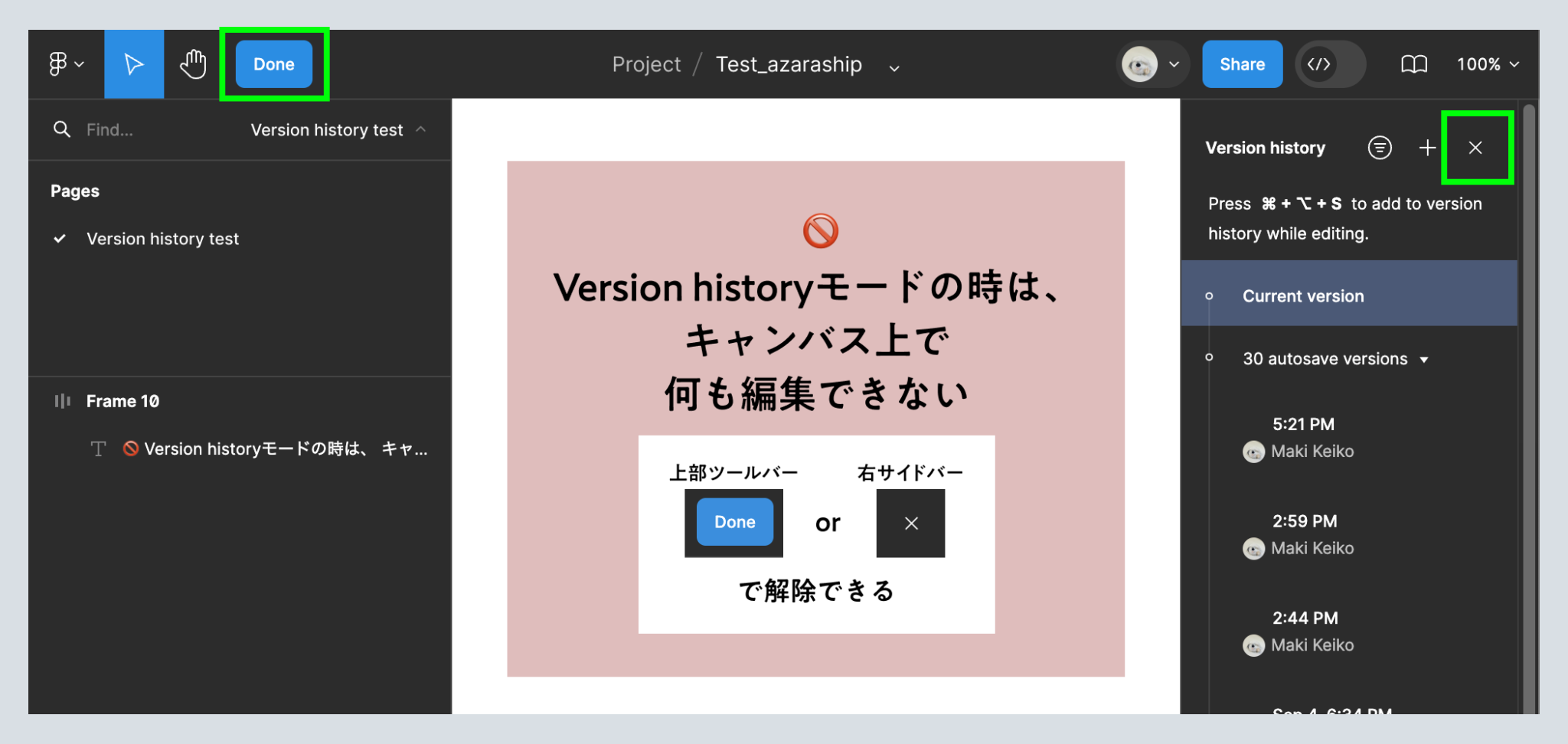Open version history filter options

tap(1379, 148)
